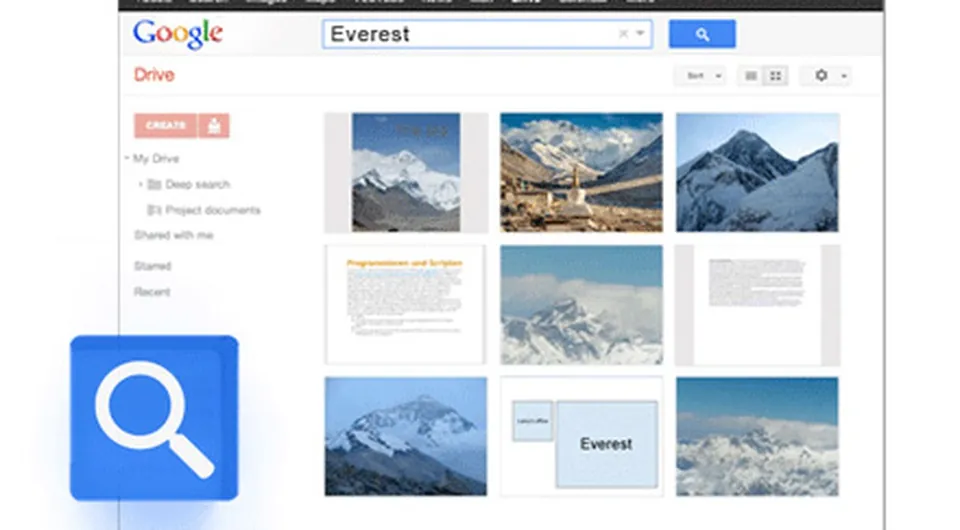Screen dimensions: 960x530
Task: Open the Starred section
Action: (x=152, y=266)
